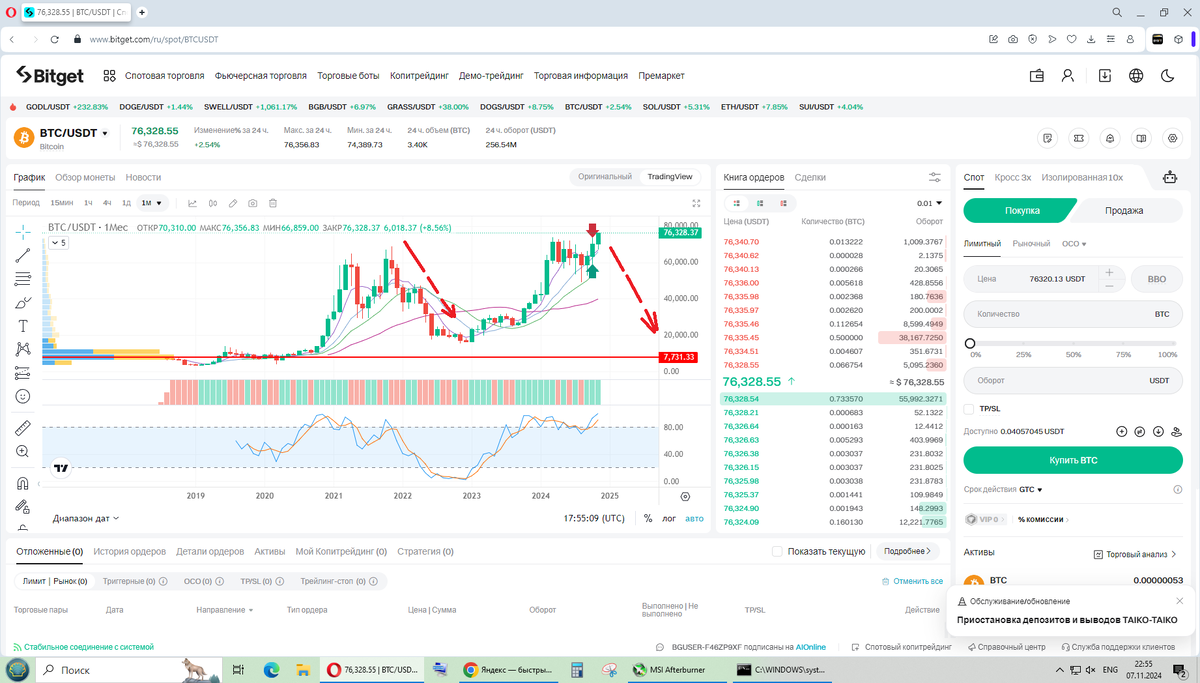The image size is (1200, 683).
Task: Select the 15мин timeframe
Action: 62,203
